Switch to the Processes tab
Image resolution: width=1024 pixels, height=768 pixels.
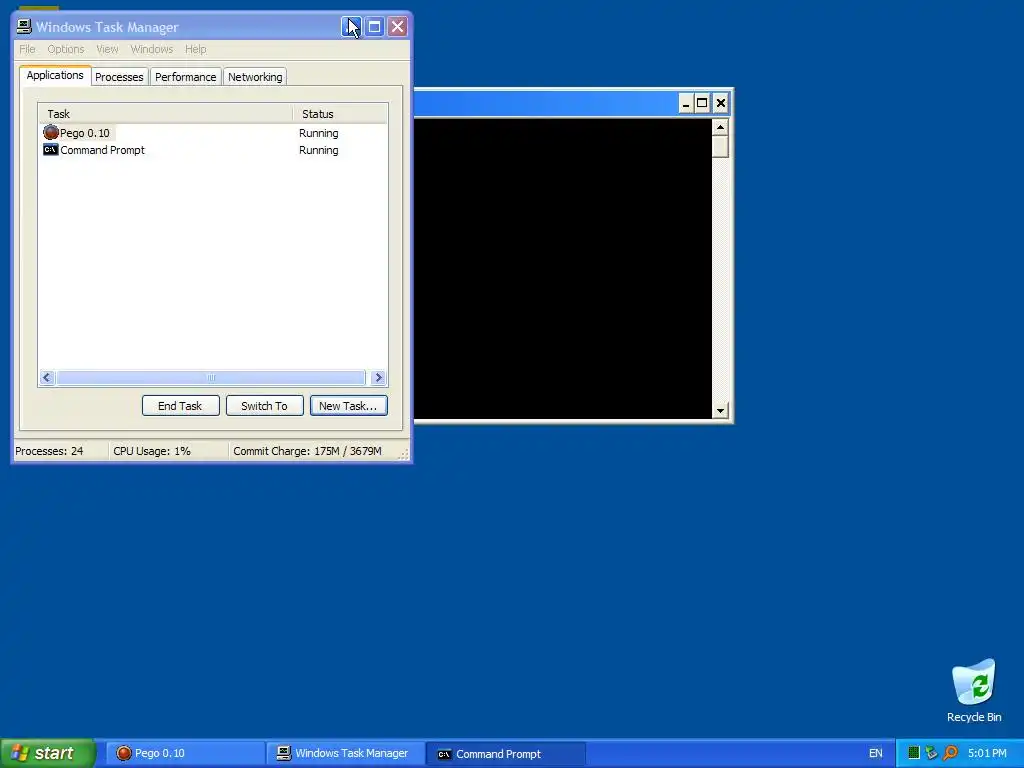click(119, 77)
